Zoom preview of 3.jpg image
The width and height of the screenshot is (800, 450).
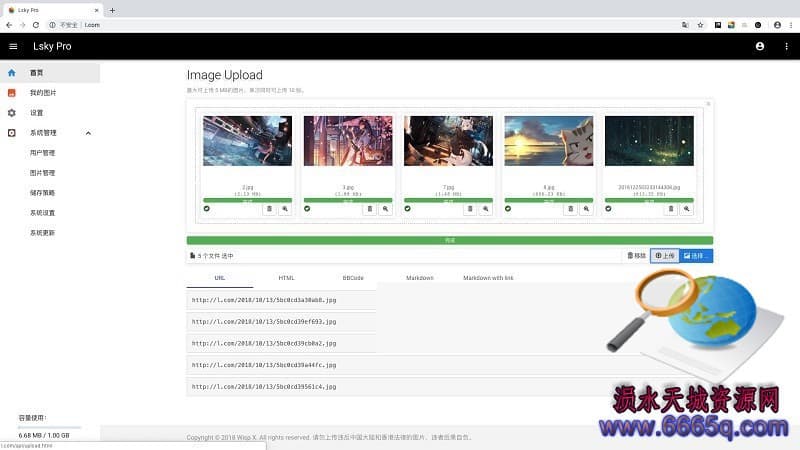coord(386,209)
